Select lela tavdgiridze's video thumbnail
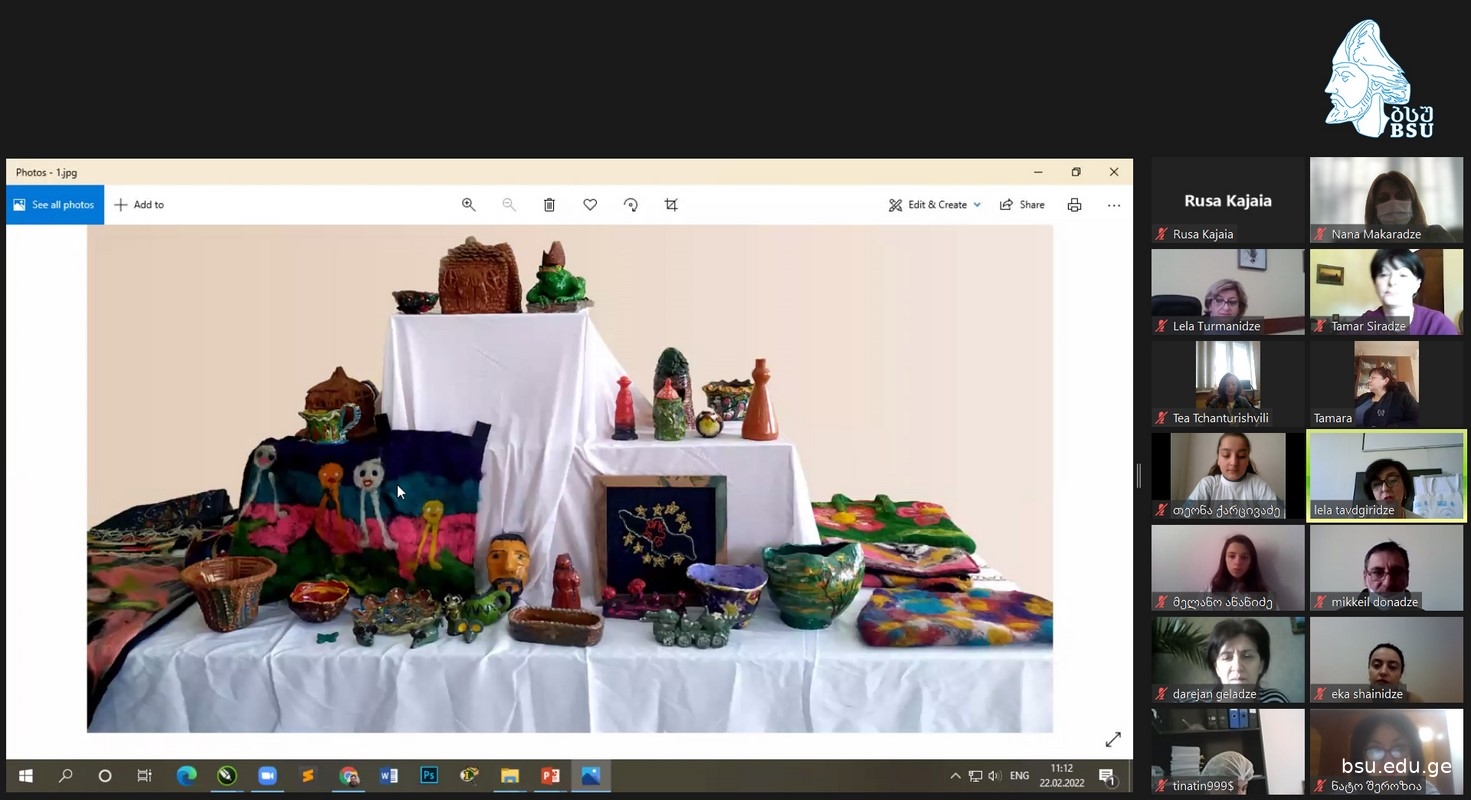Viewport: 1471px width, 800px height. [x=1386, y=475]
